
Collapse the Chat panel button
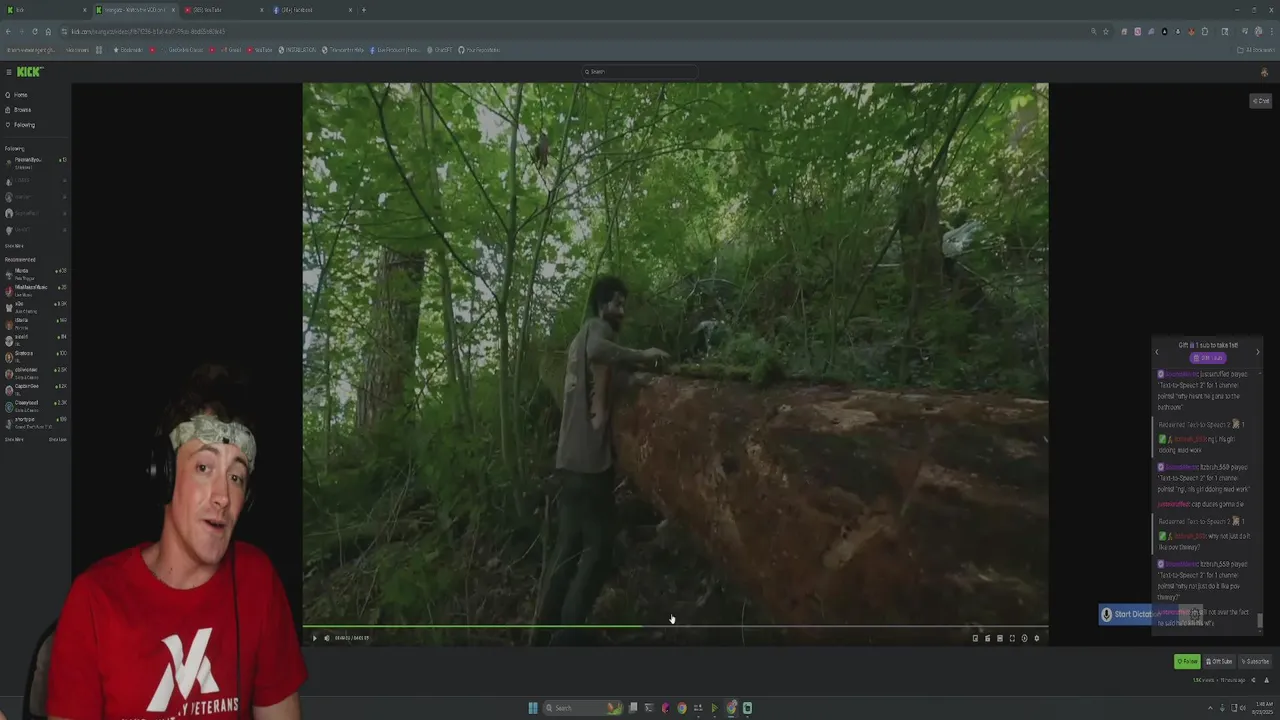(x=1261, y=101)
